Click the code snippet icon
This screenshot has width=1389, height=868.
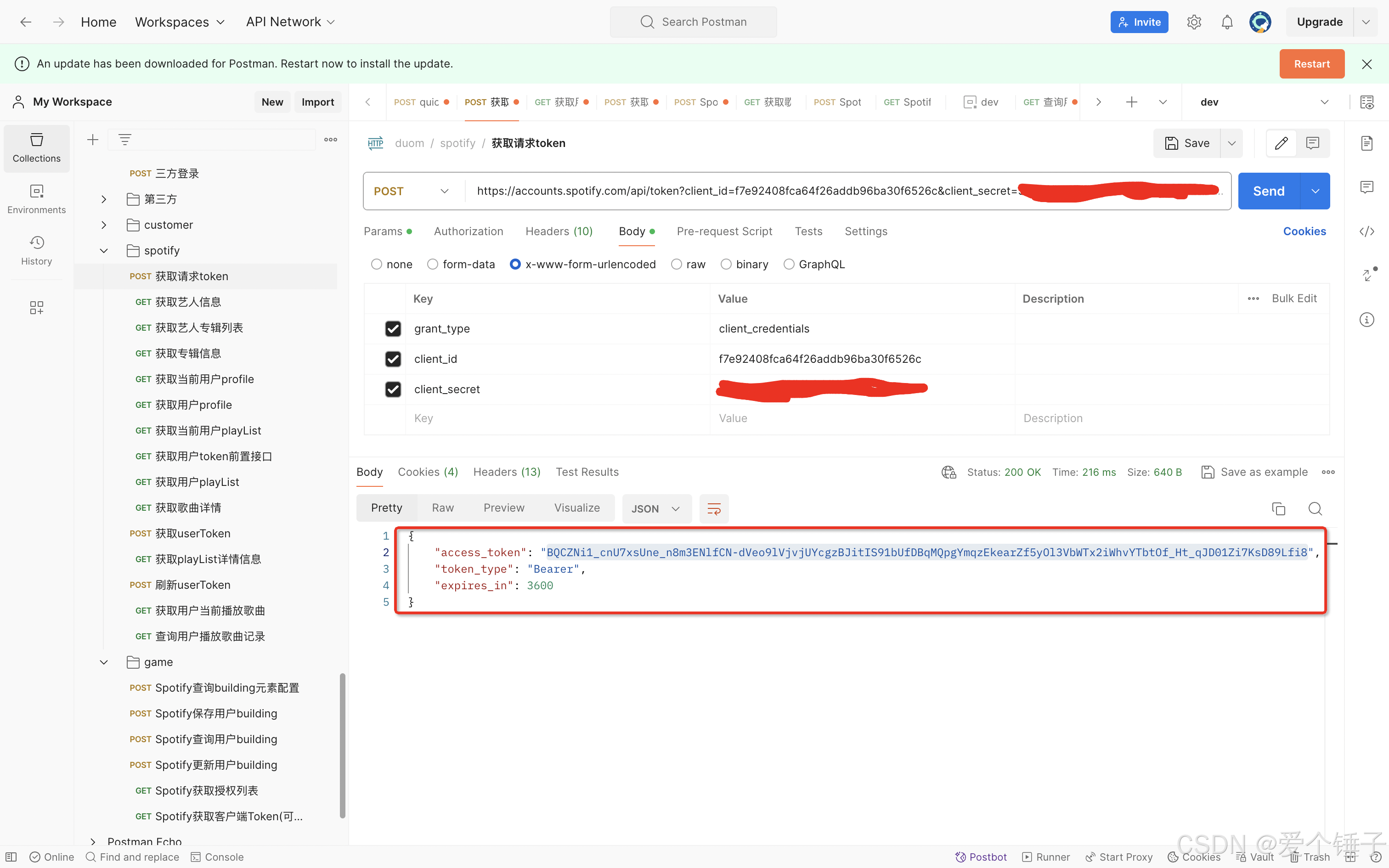tap(1366, 231)
